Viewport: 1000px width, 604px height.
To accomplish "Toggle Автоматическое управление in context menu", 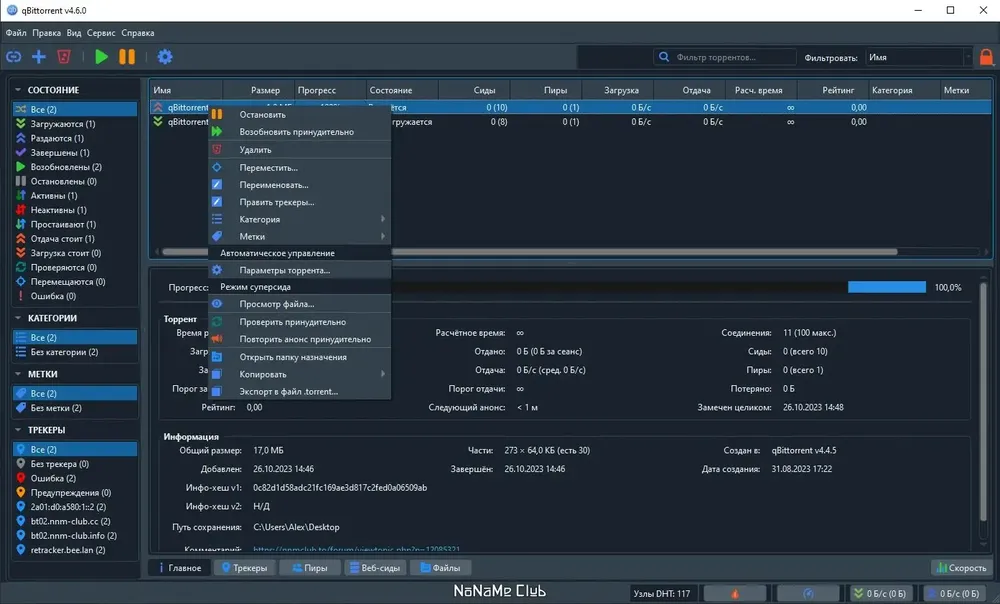I will click(300, 253).
